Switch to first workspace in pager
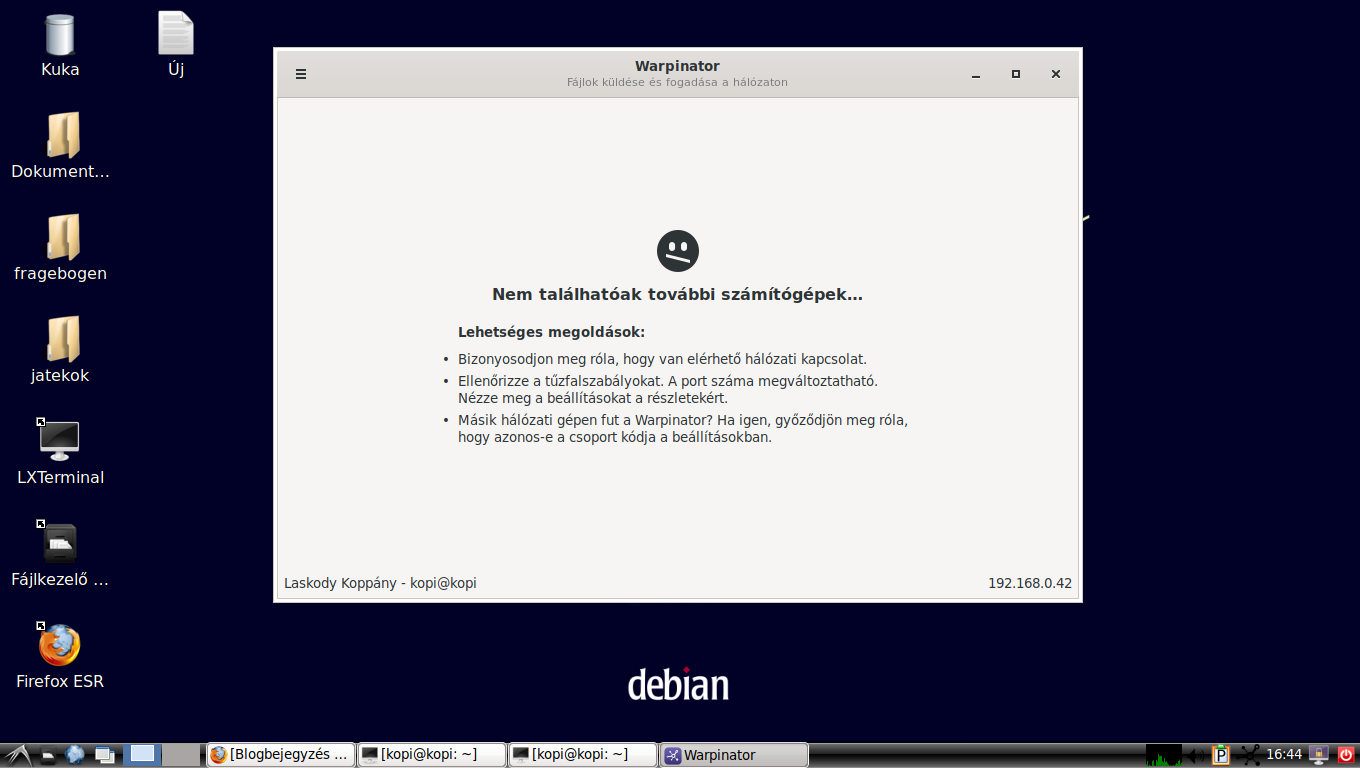 click(143, 755)
